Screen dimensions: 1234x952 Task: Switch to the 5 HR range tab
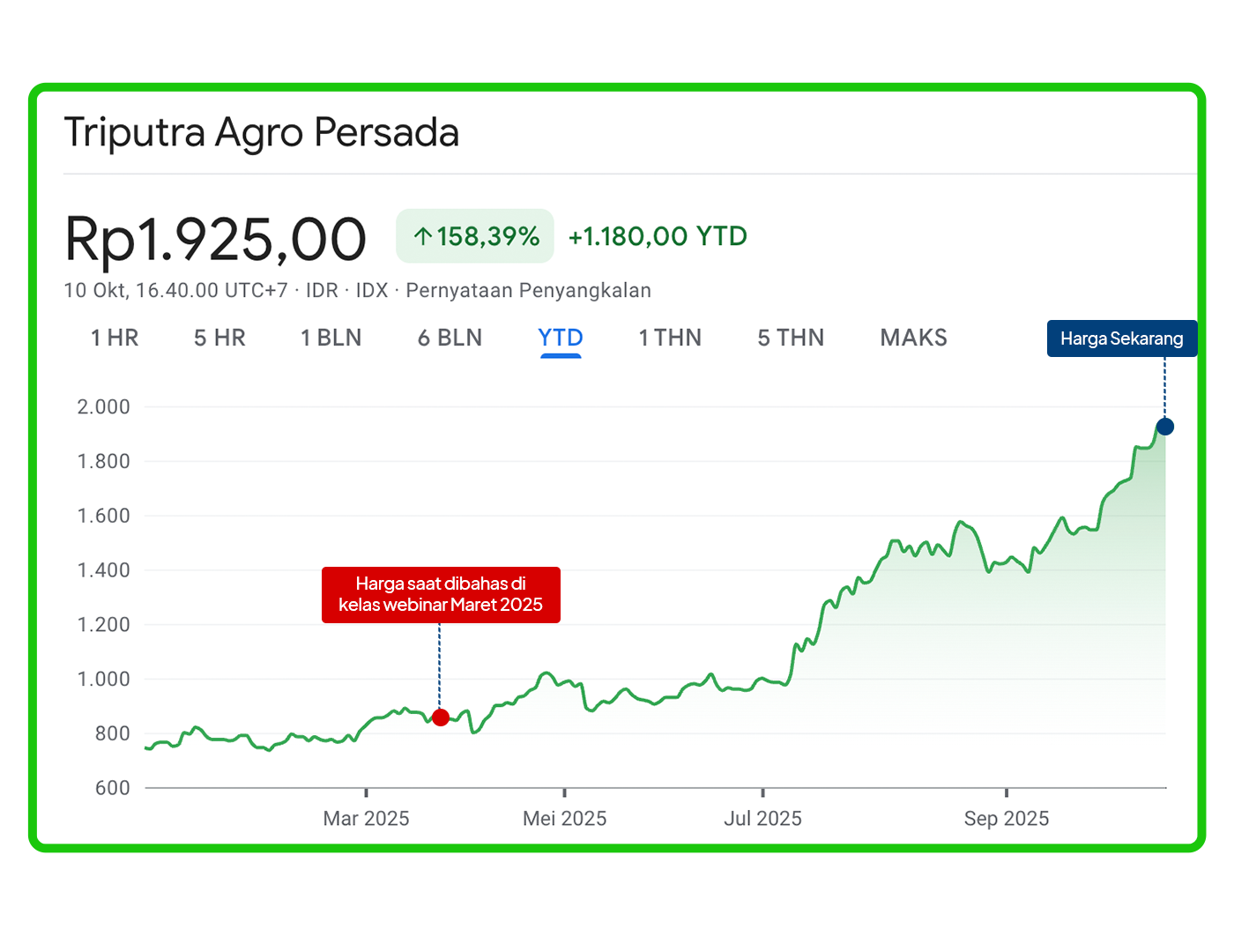pos(219,338)
